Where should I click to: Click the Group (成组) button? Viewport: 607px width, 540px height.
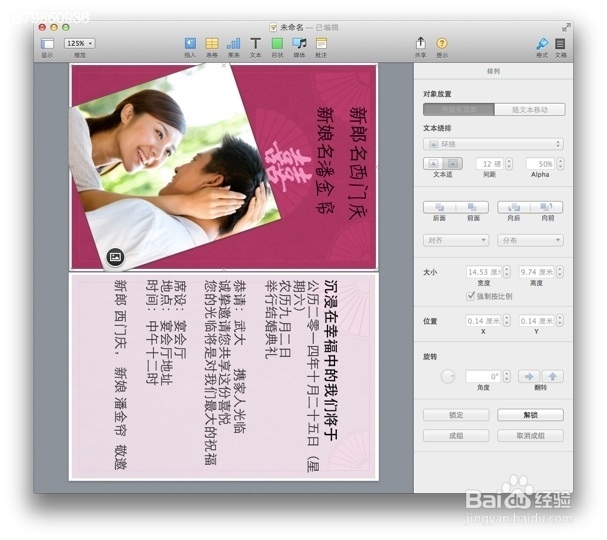[x=456, y=436]
